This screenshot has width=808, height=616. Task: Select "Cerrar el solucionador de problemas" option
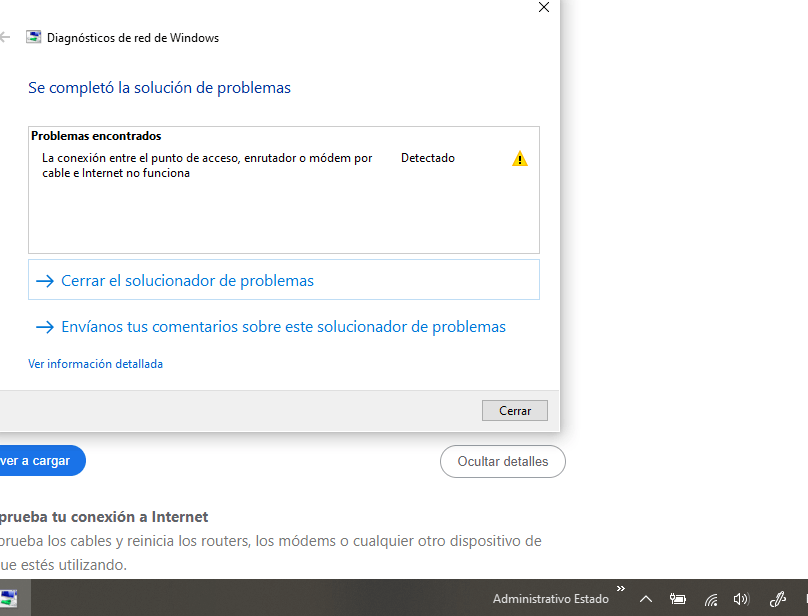point(284,280)
